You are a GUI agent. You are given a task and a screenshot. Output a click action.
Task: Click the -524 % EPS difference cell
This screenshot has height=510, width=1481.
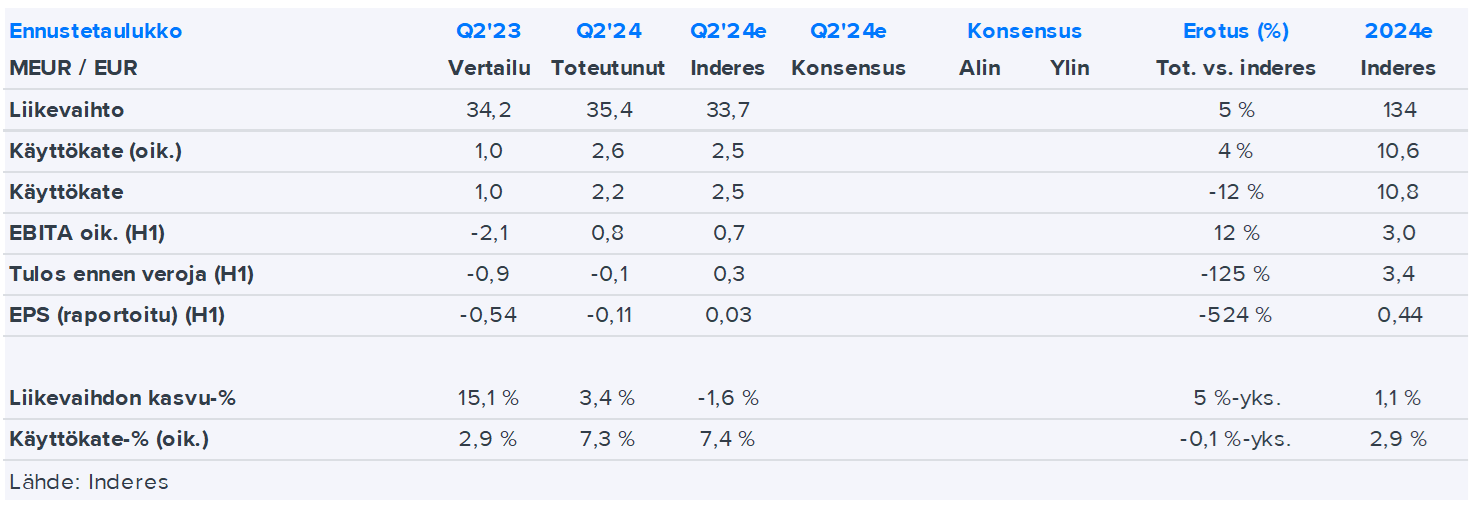click(x=1236, y=316)
